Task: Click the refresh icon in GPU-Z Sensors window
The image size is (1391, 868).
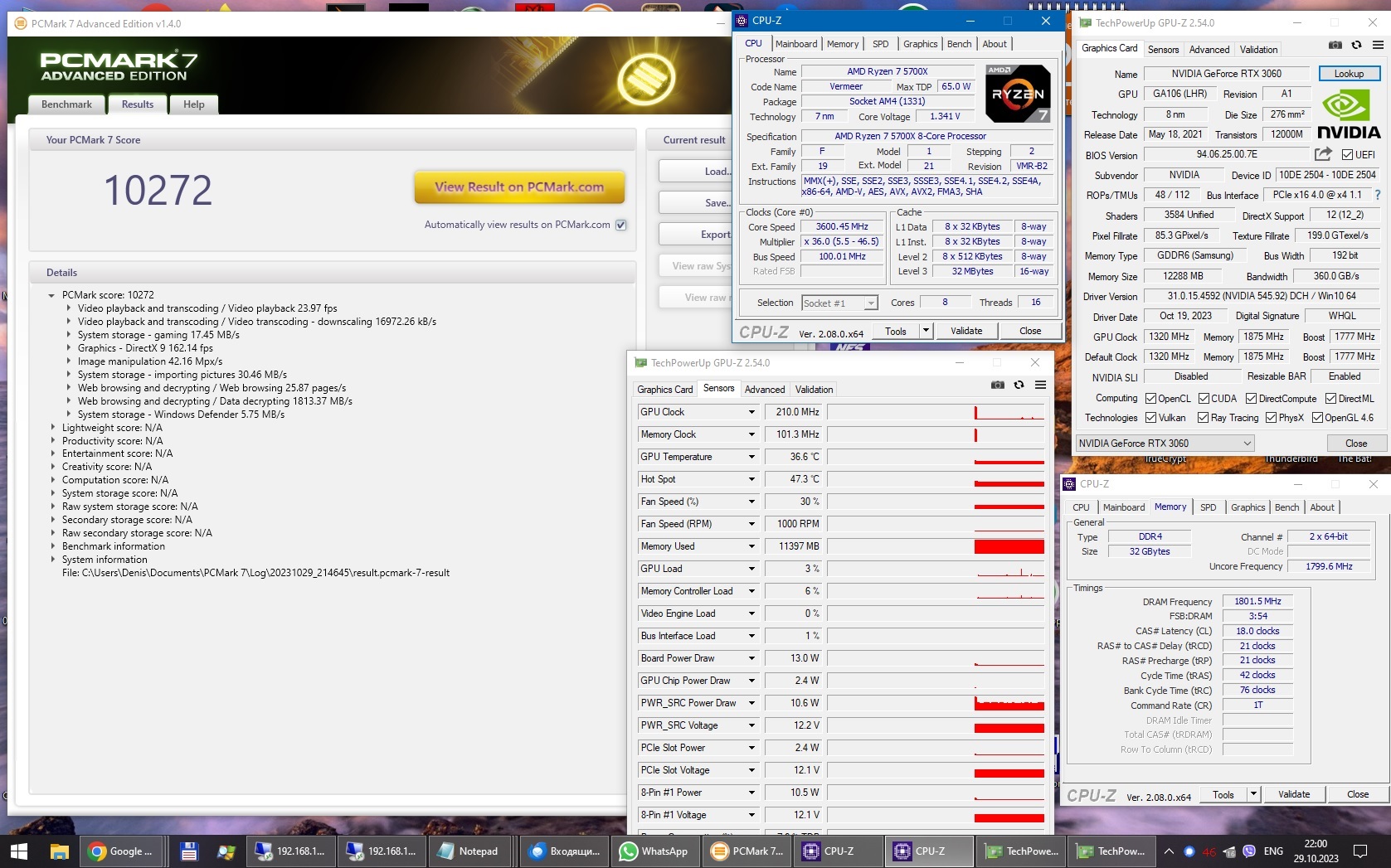Action: pos(1019,385)
